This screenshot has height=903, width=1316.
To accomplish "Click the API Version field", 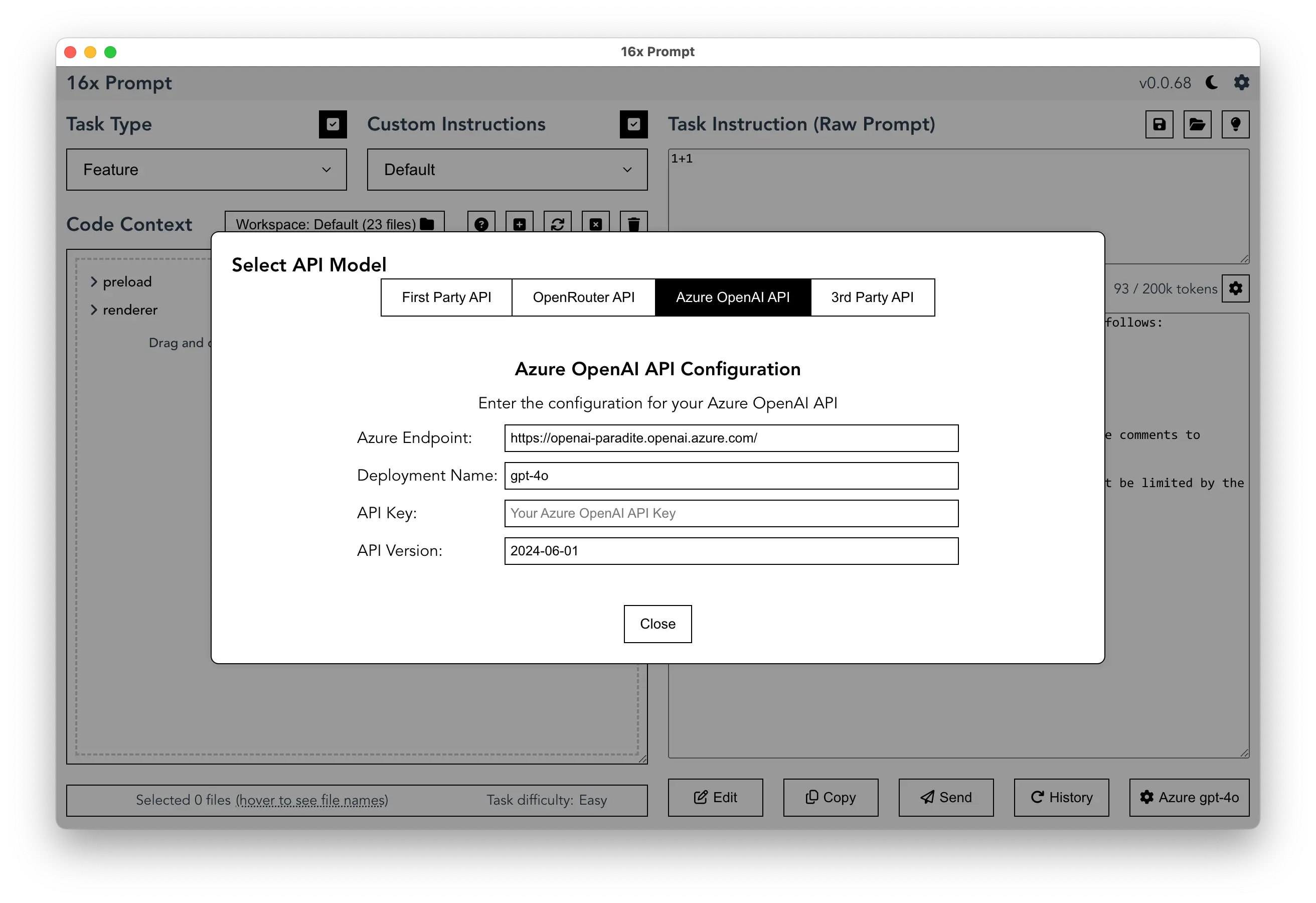I will (x=731, y=551).
